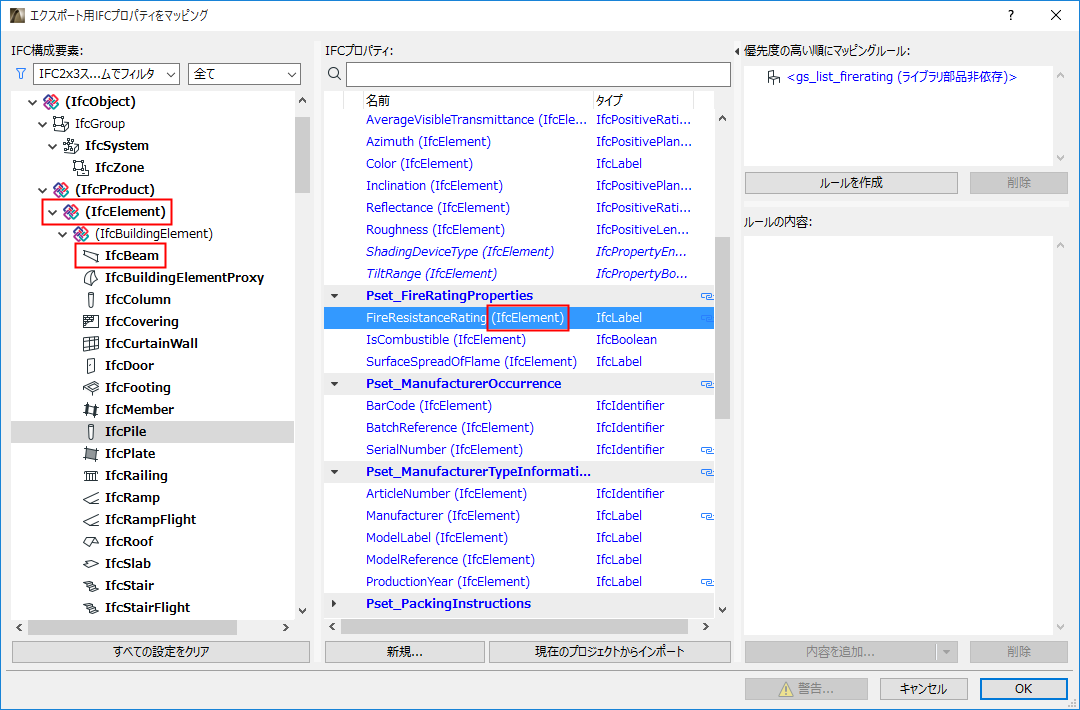Viewport: 1080px width, 710px height.
Task: Collapse the (IfcElement) node
Action: click(x=53, y=212)
